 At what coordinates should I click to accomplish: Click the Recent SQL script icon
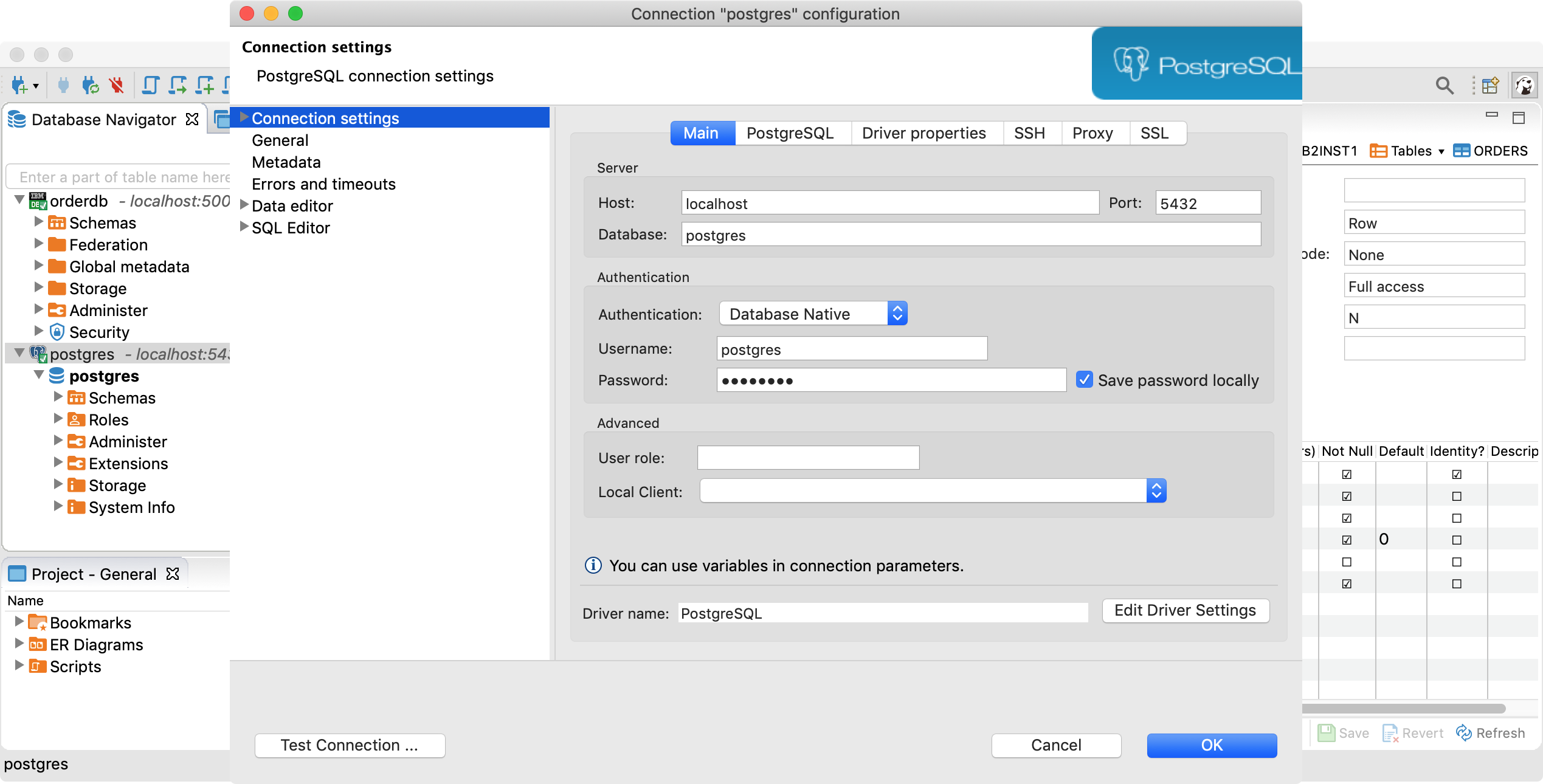click(x=178, y=85)
